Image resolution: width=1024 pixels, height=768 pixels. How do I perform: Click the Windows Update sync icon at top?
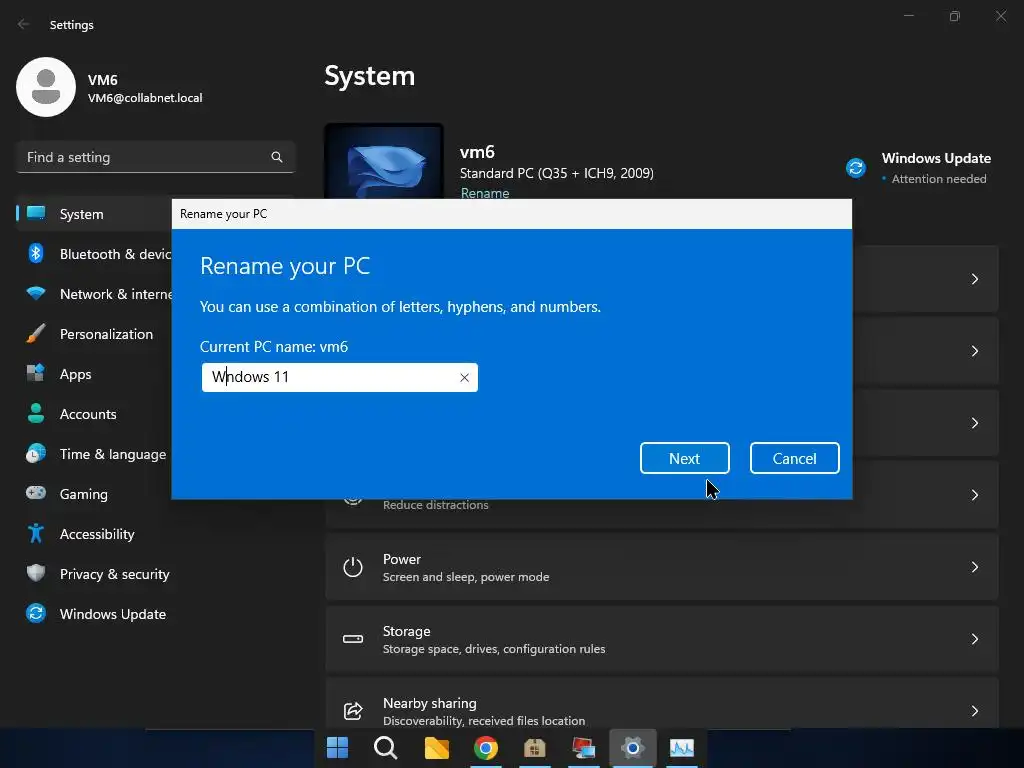[x=856, y=168]
